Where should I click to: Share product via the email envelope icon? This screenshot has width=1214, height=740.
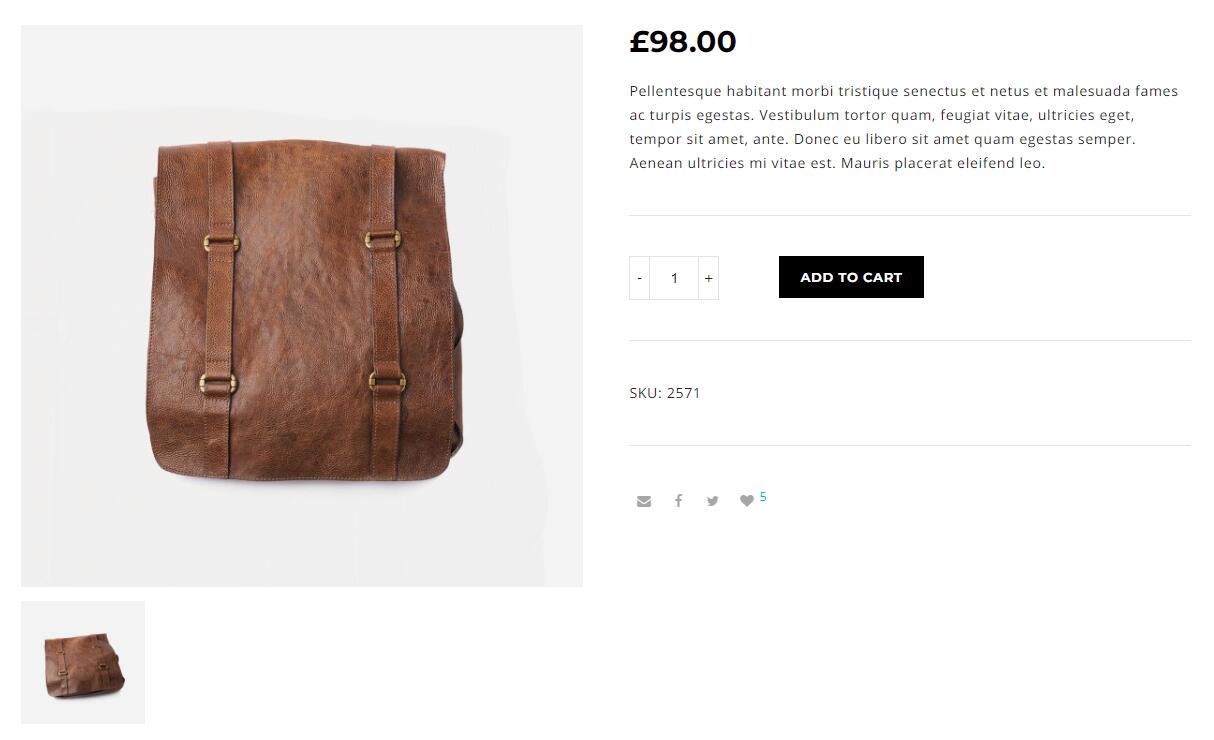coord(644,501)
